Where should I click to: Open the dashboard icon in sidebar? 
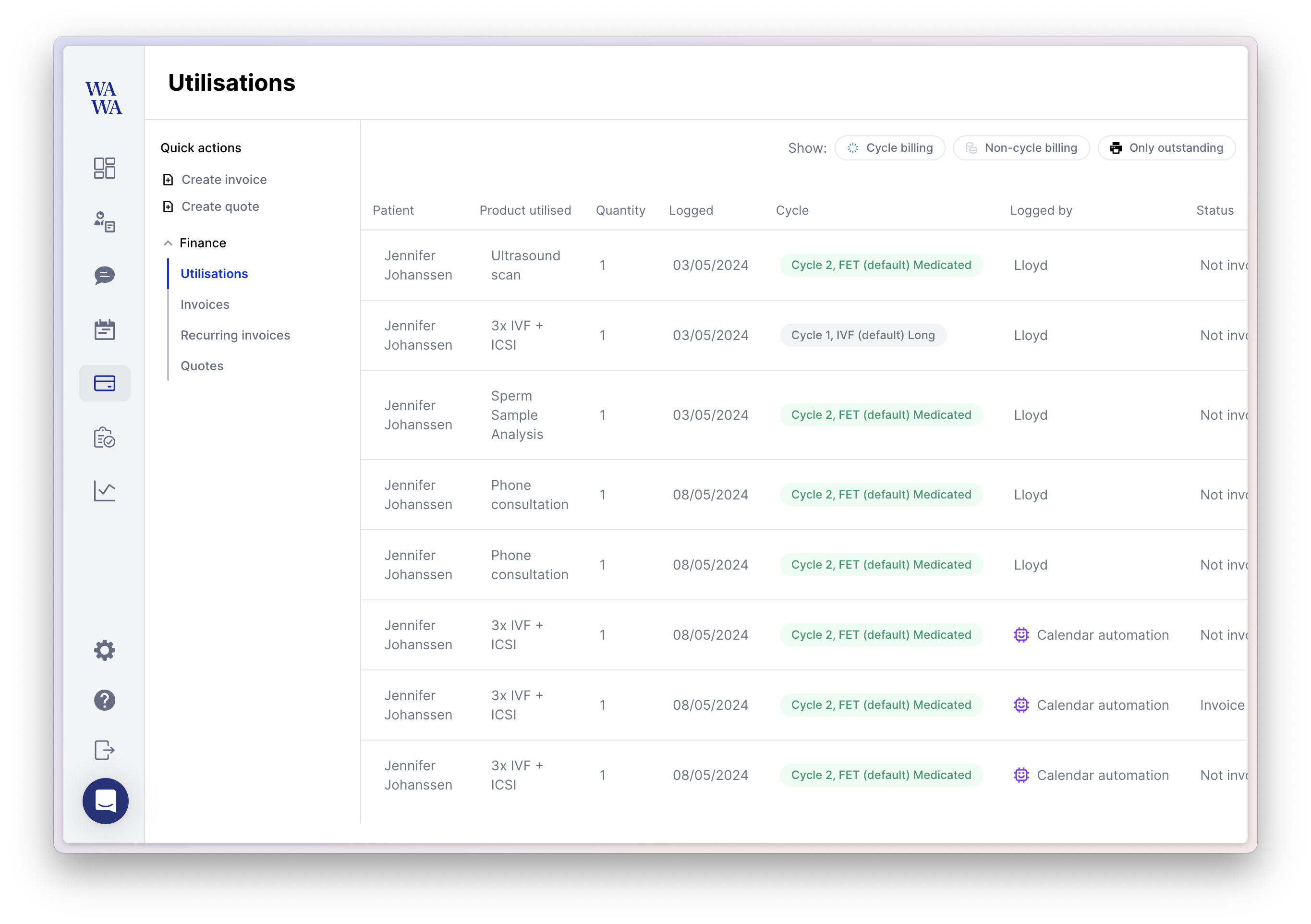click(105, 168)
